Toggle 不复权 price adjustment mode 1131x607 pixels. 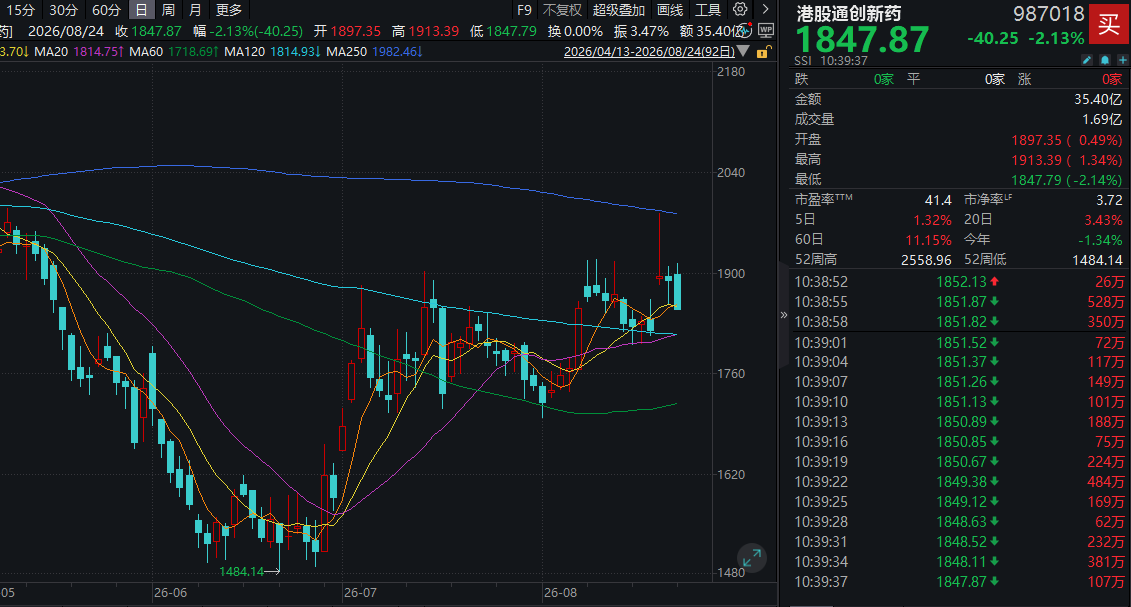coord(562,10)
